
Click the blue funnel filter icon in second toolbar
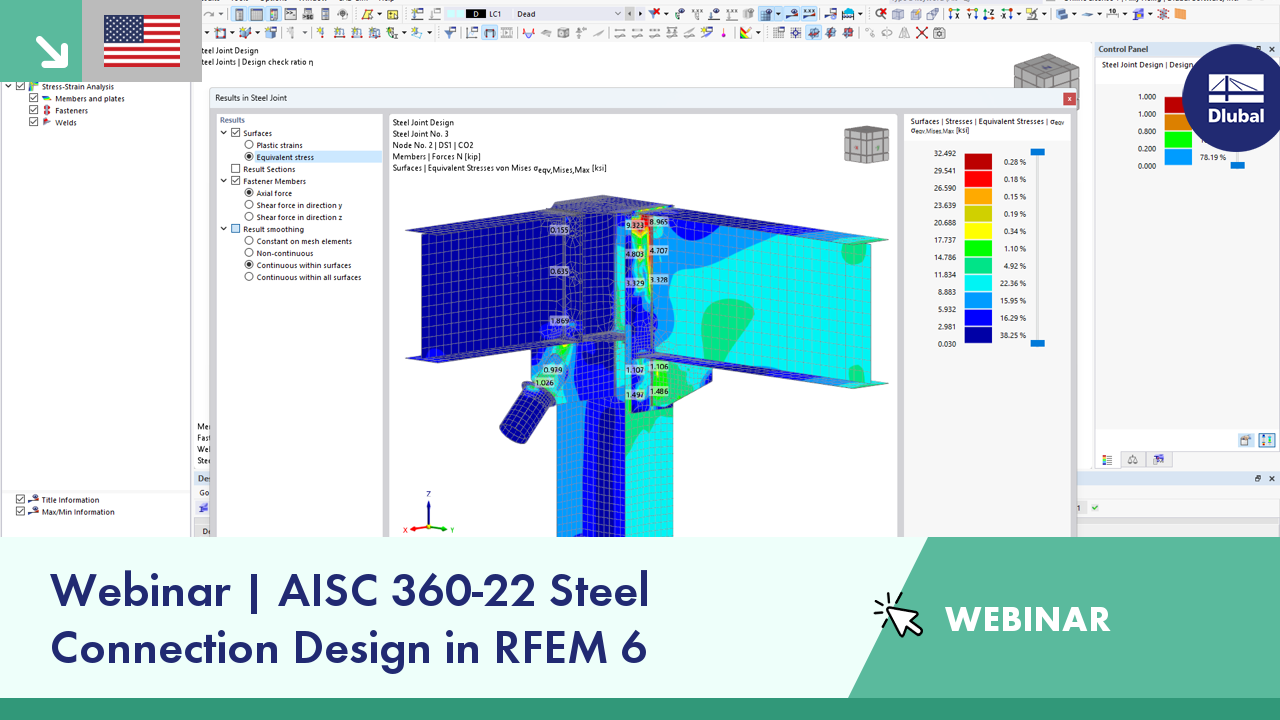(x=450, y=33)
